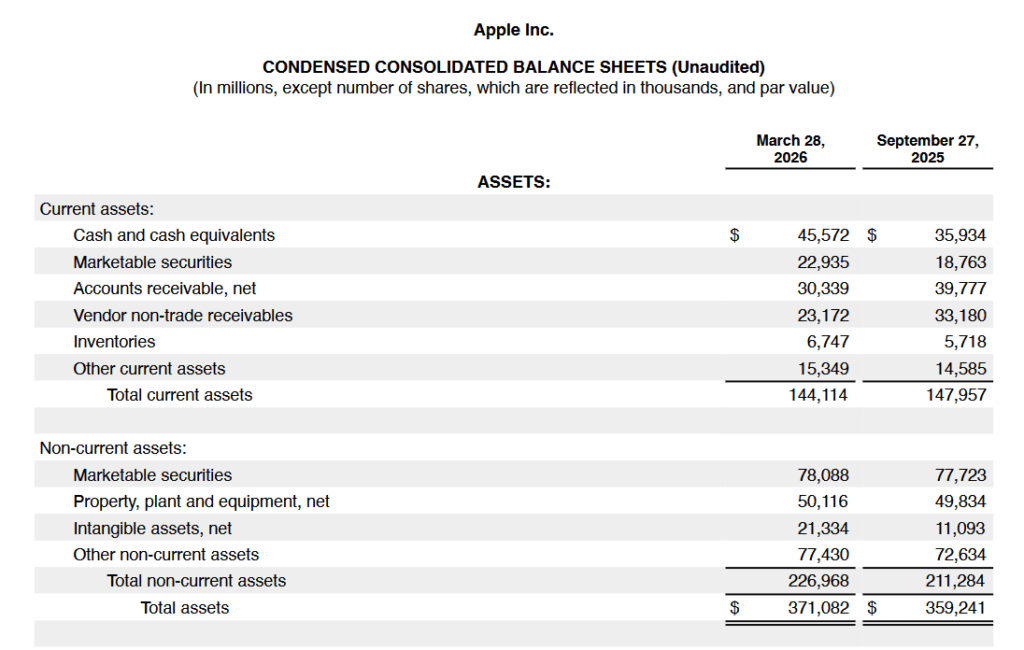The image size is (1024, 650).
Task: Click the 'Apple Inc.' title
Action: pos(513,30)
